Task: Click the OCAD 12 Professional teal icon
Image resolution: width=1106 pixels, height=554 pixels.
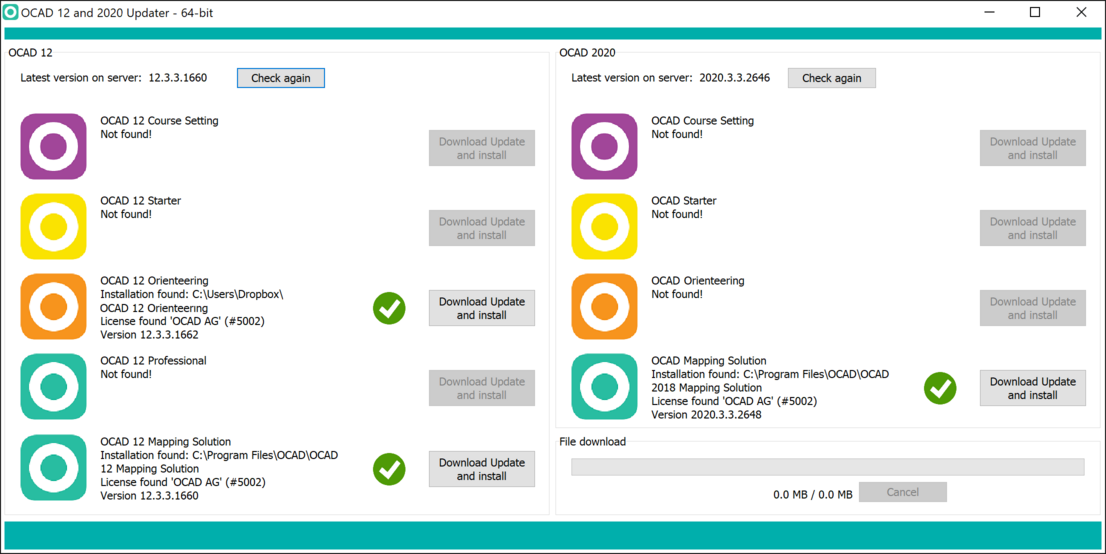Action: click(x=54, y=387)
